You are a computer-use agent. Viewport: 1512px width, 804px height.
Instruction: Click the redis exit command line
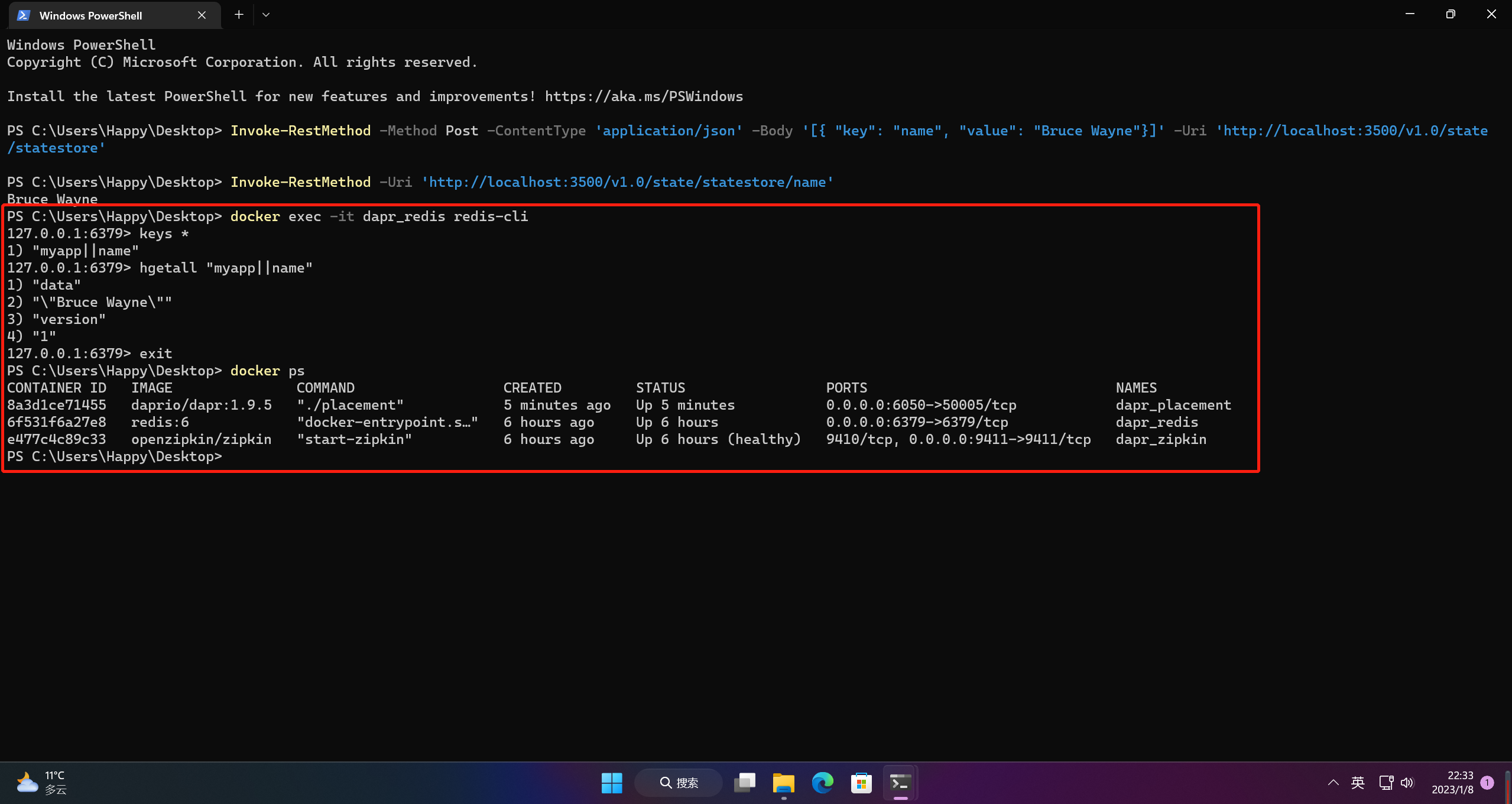pos(90,354)
